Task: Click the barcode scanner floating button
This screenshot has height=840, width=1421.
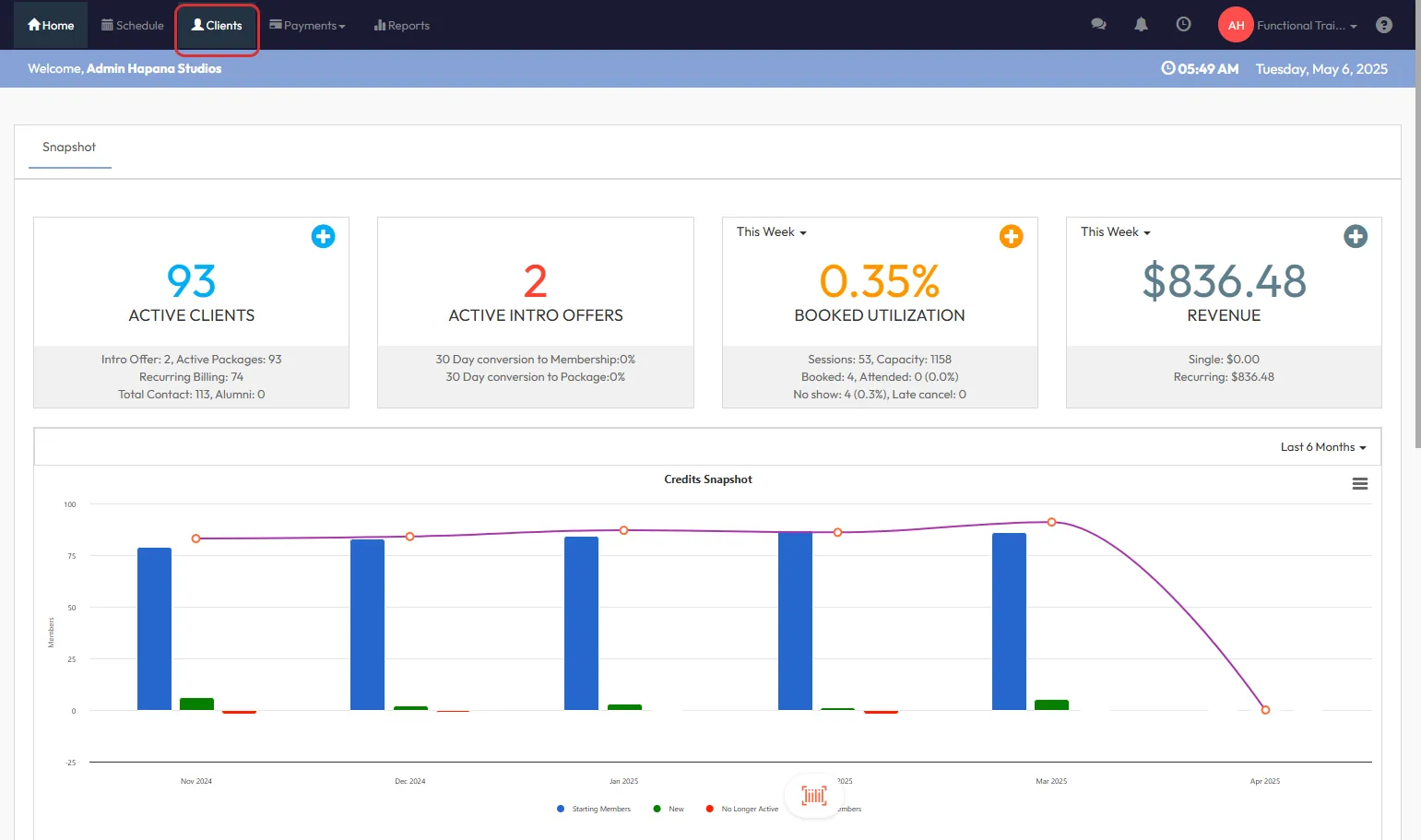Action: point(813,795)
